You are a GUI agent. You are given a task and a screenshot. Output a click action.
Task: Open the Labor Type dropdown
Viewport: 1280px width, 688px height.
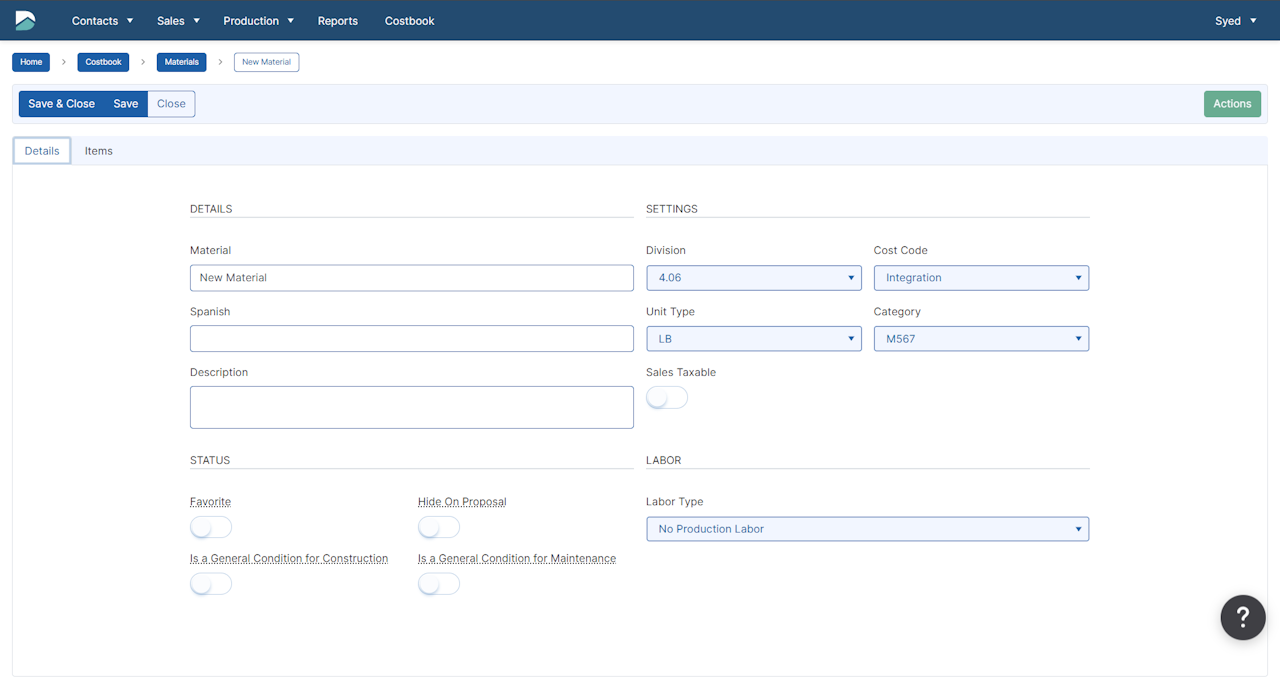pyautogui.click(x=867, y=529)
